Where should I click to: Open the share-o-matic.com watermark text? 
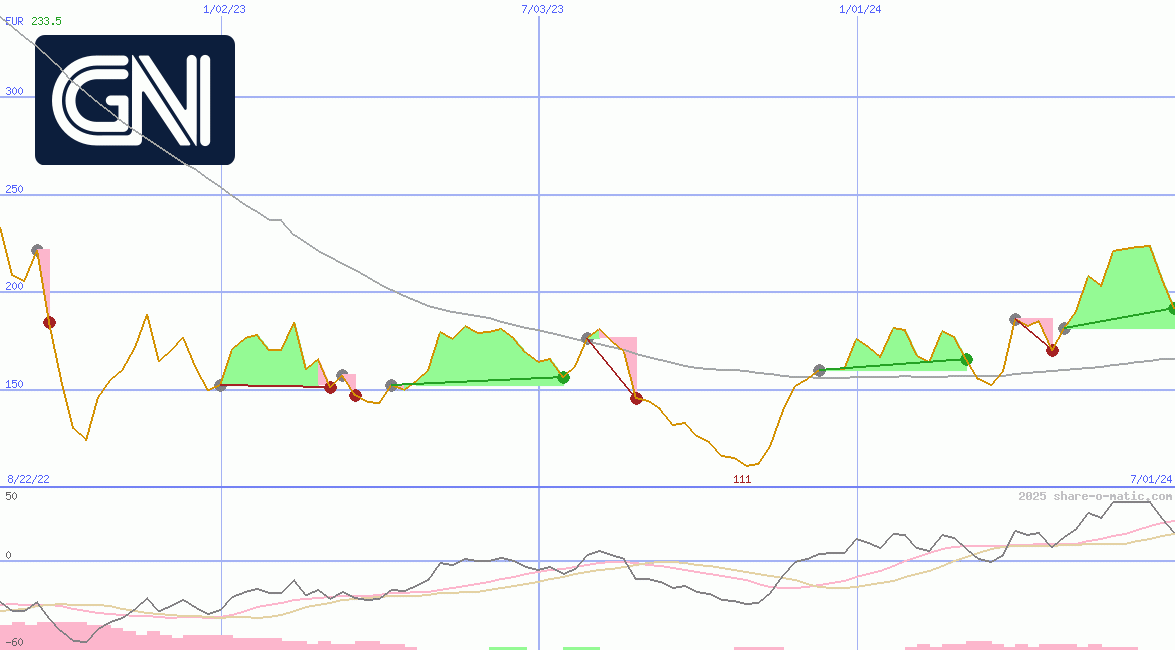(x=1095, y=496)
